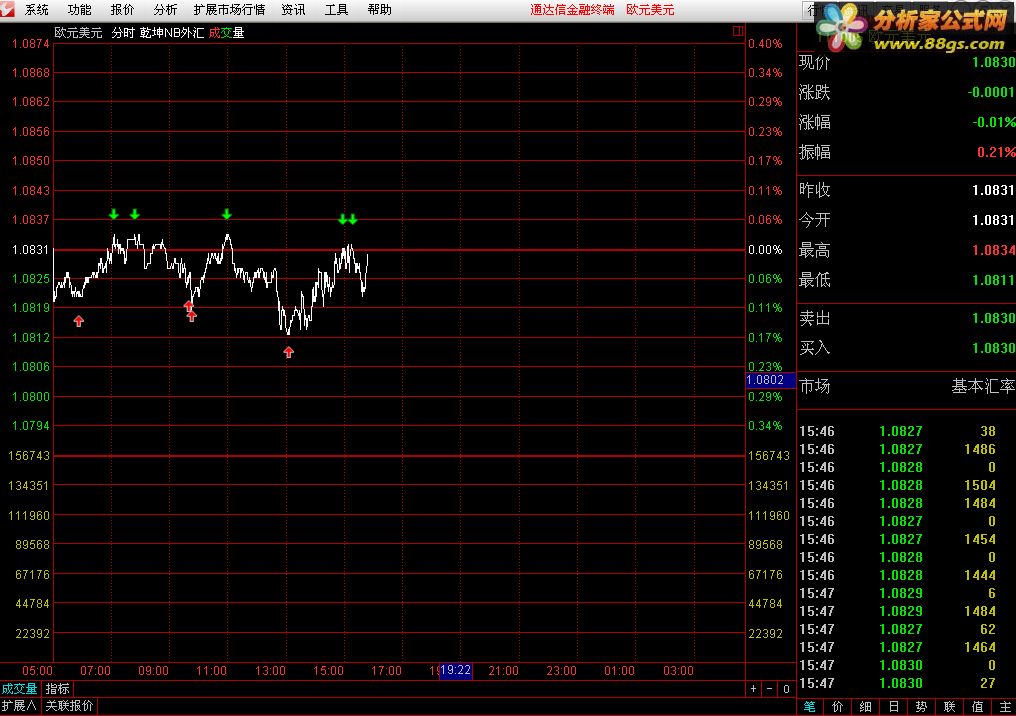
Task: Click the red buy arrow near 06:30
Action: [78, 321]
